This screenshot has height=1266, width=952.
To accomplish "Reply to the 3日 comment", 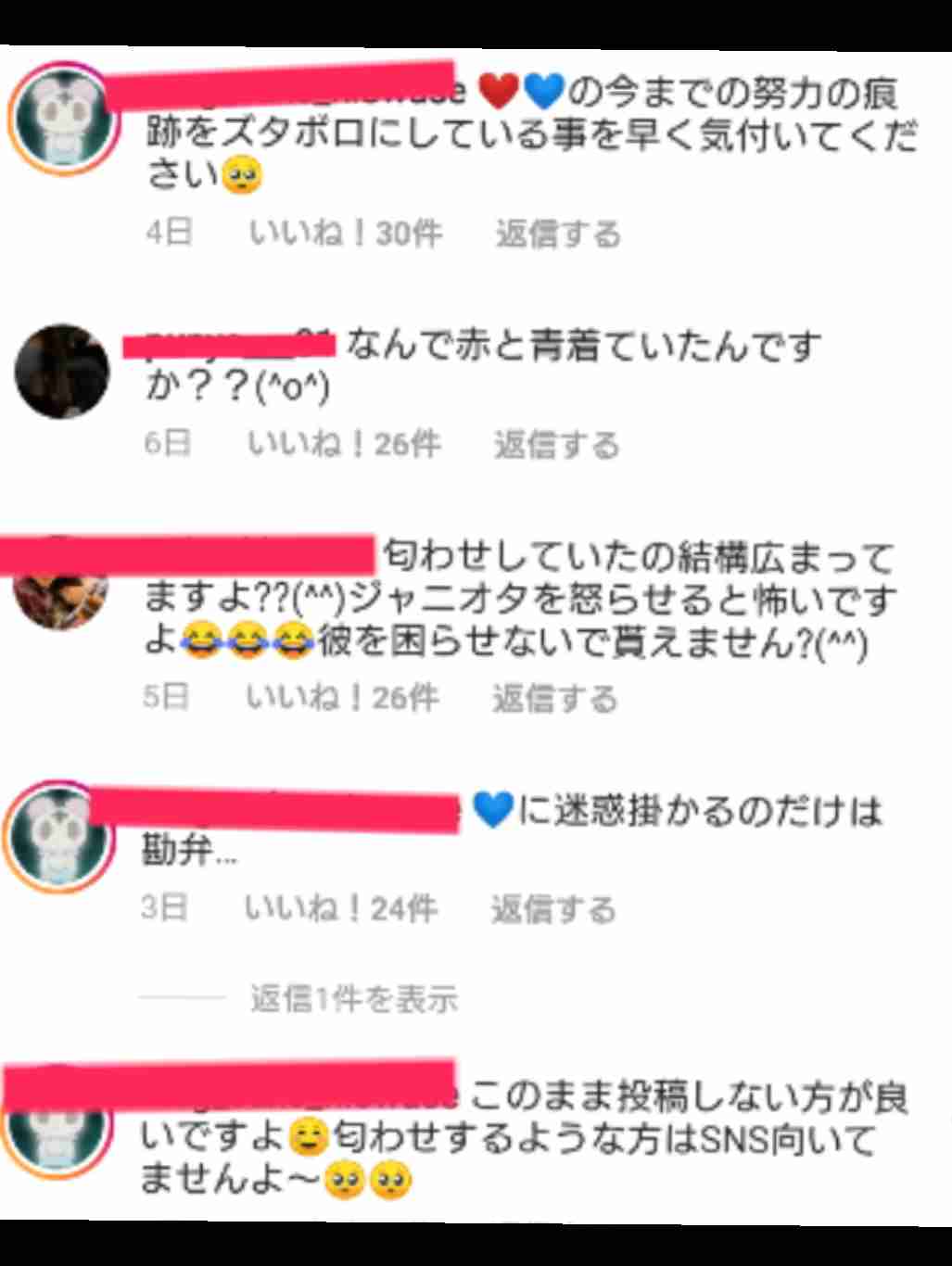I will tap(552, 909).
